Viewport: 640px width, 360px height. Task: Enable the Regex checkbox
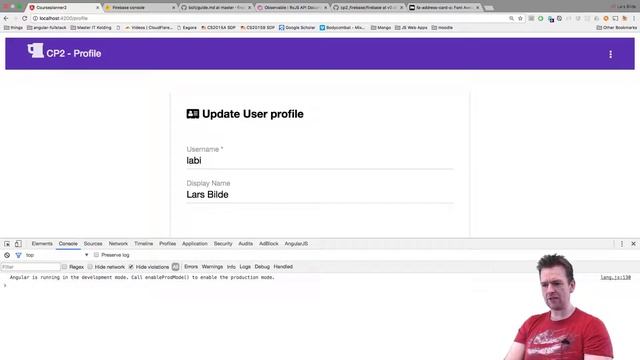64,267
